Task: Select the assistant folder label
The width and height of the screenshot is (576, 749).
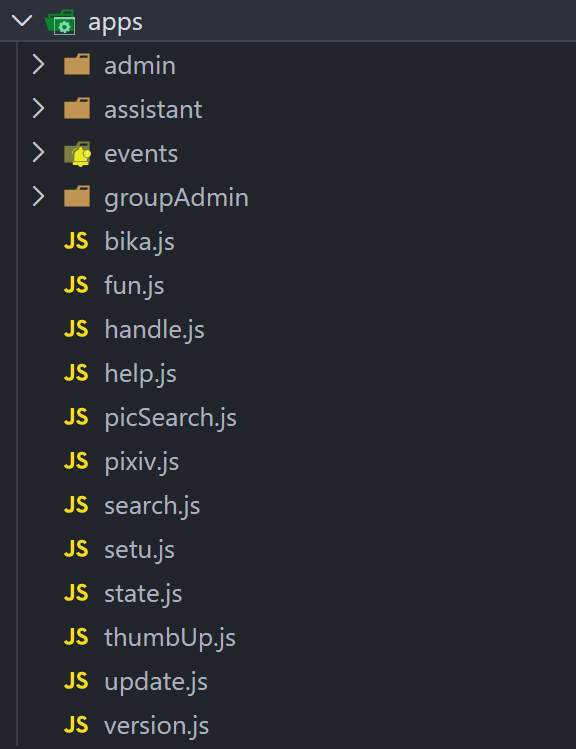Action: [x=153, y=109]
